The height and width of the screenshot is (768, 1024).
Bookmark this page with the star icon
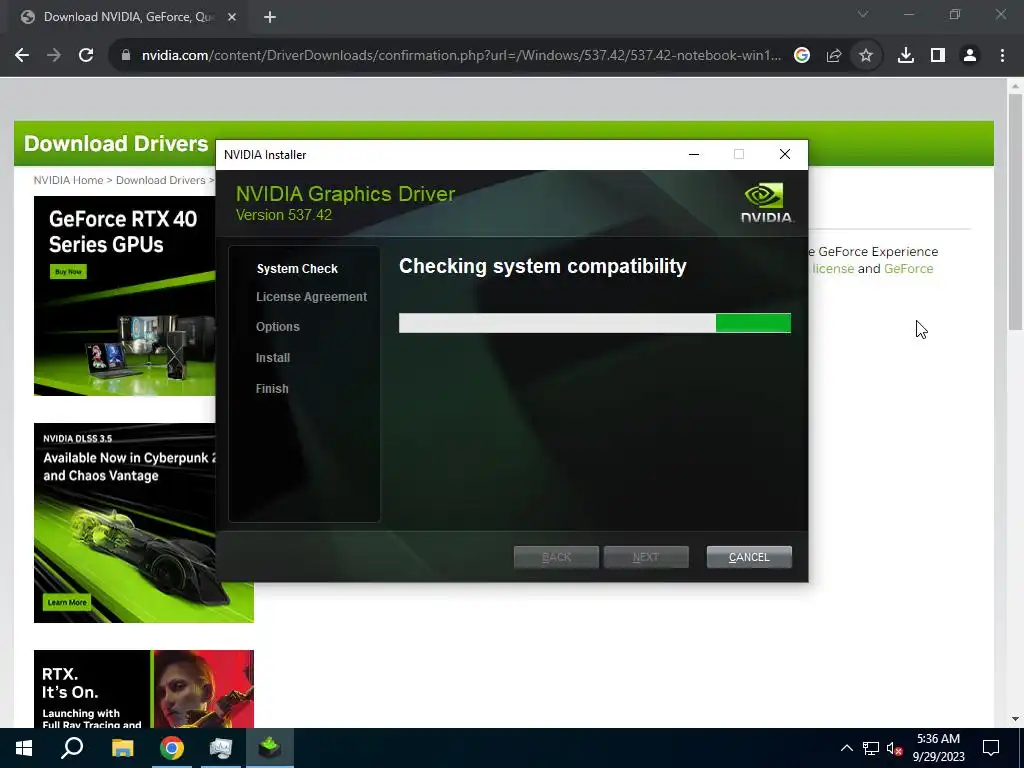[866, 56]
